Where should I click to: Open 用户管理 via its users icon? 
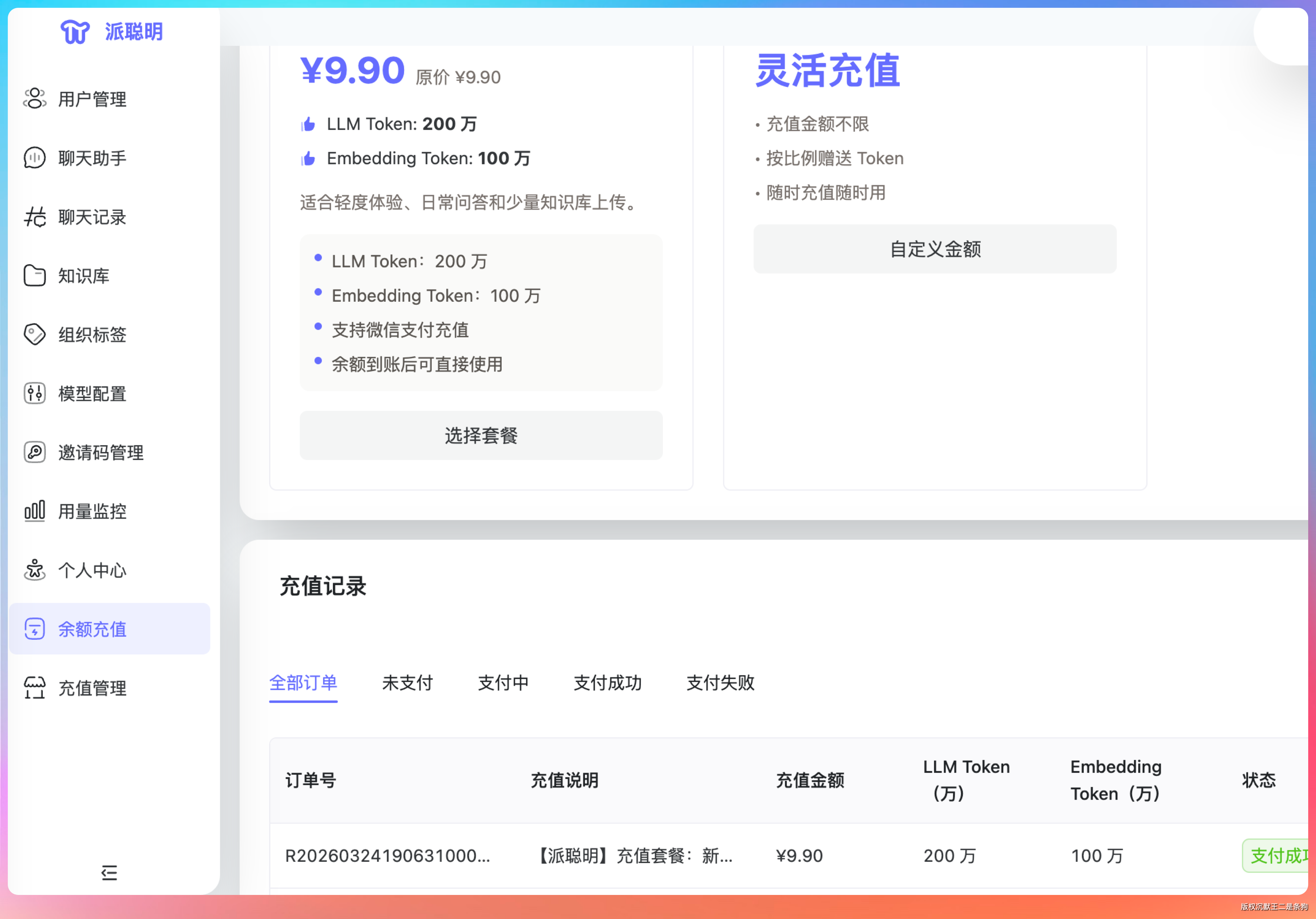click(x=34, y=99)
